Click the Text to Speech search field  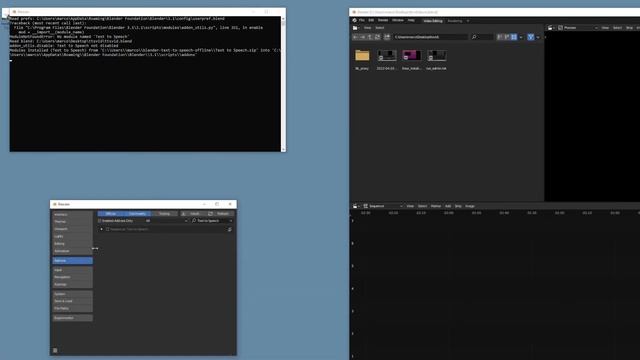point(212,221)
